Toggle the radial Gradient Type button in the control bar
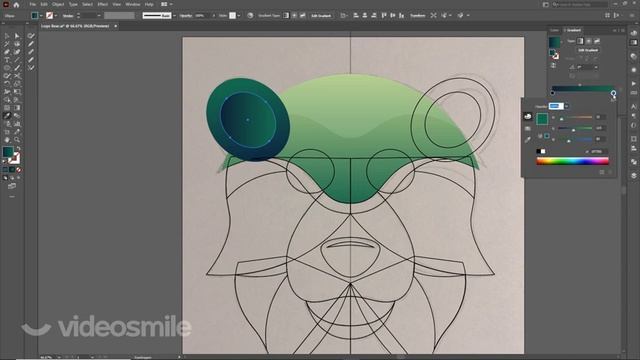This screenshot has width=640, height=360. coord(294,16)
